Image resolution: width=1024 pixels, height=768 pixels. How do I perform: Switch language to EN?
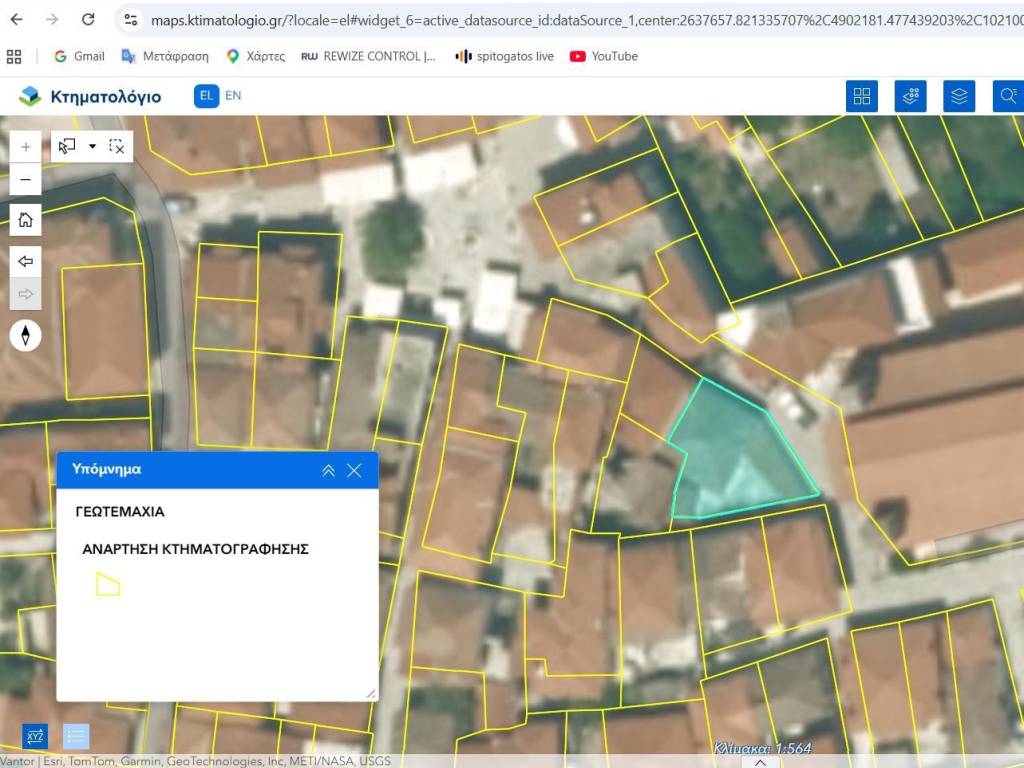click(233, 96)
